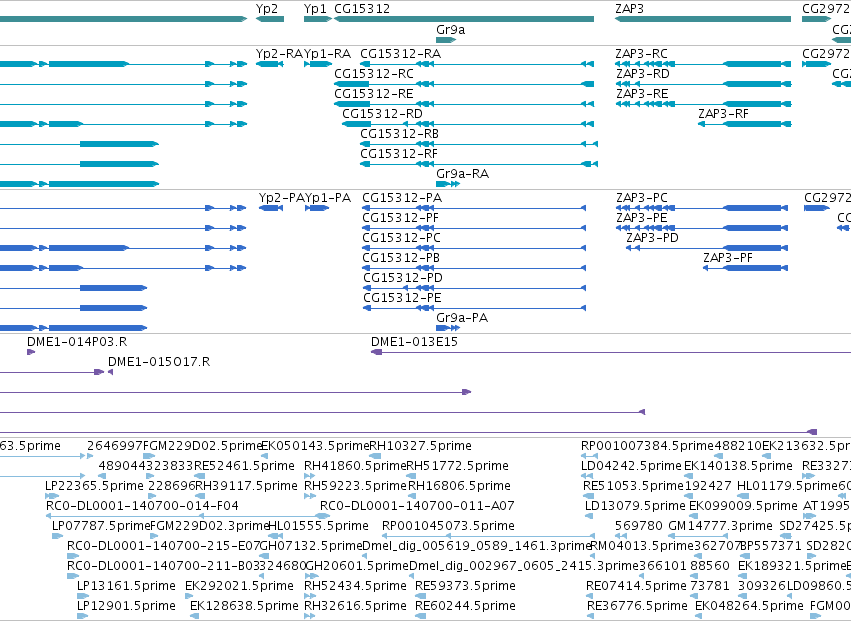Screen dimensions: 851x621
Task: Select transcript ZAP3-RF
Action: coord(745,124)
